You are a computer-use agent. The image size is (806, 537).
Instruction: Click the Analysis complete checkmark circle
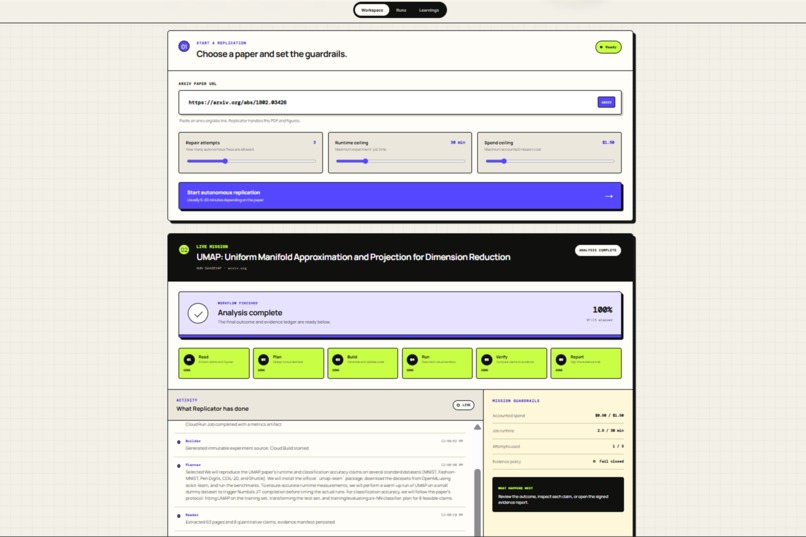198,313
